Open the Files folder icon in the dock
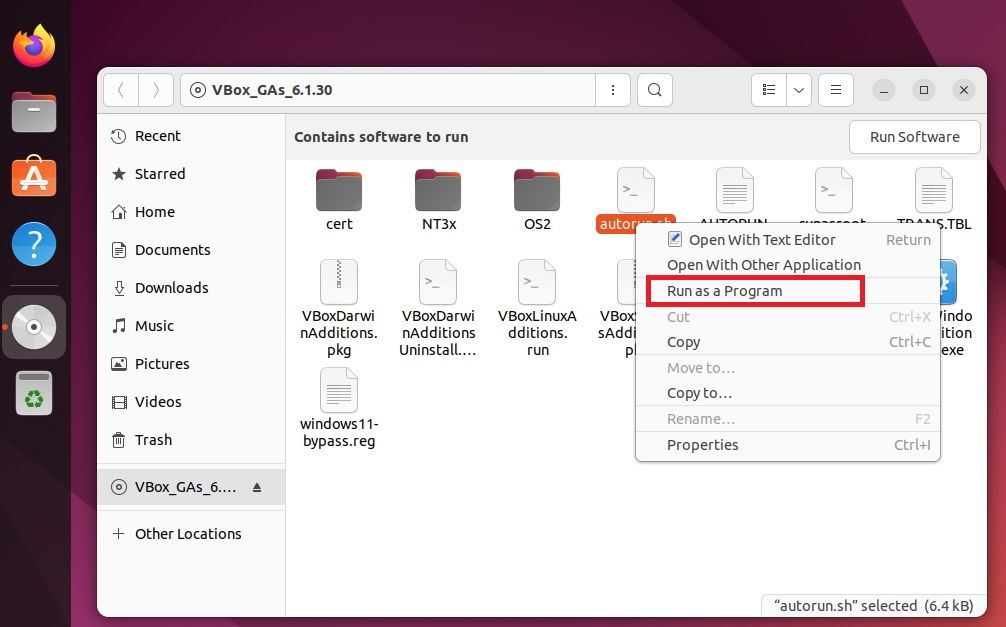 coord(34,112)
